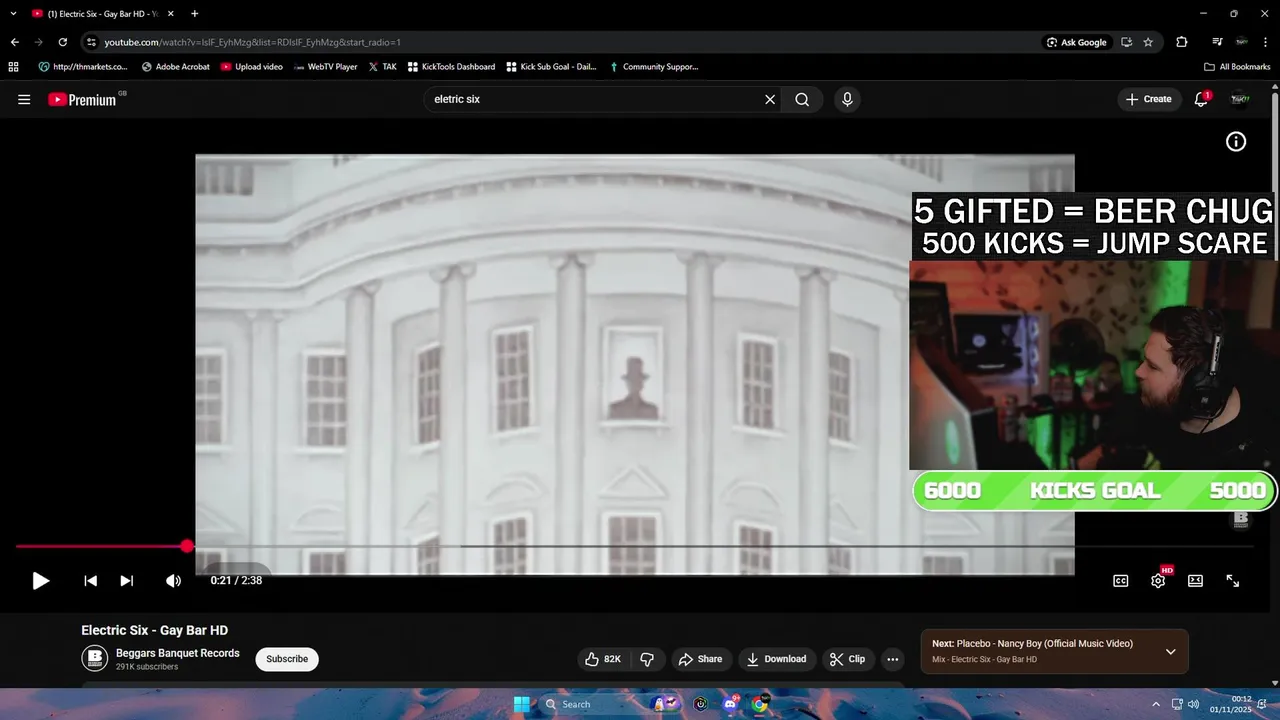The width and height of the screenshot is (1280, 720).
Task: Expand the Next playlist panel chevron
Action: pos(1171,651)
